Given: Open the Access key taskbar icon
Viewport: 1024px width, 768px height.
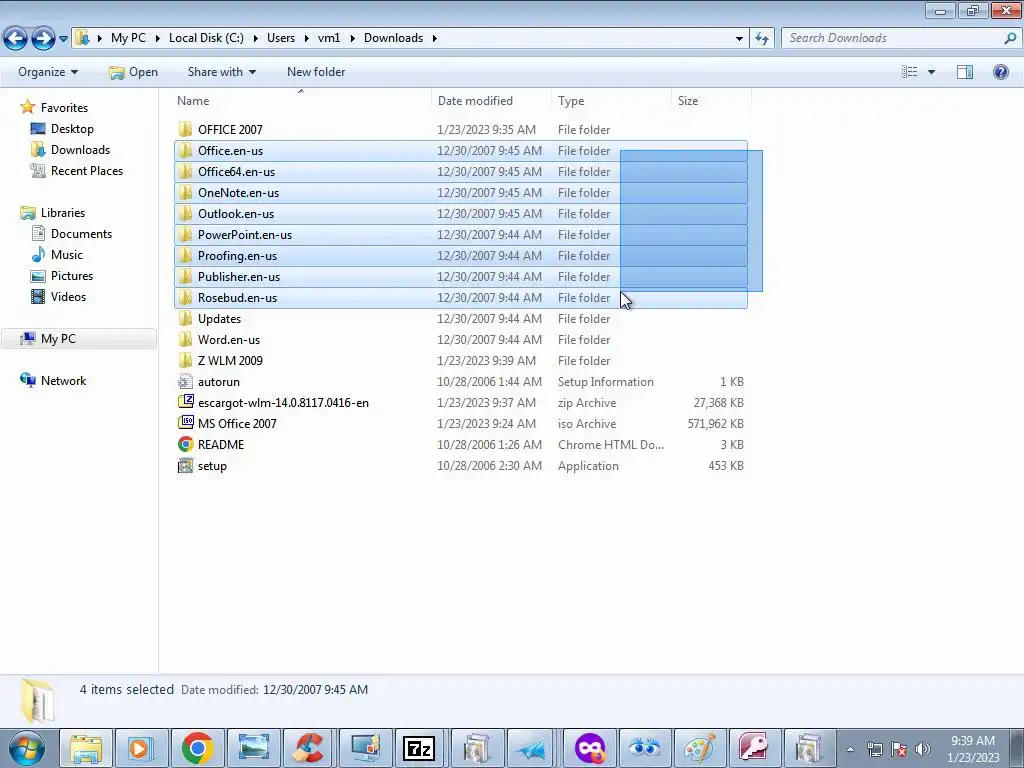Looking at the screenshot, I should [x=754, y=748].
